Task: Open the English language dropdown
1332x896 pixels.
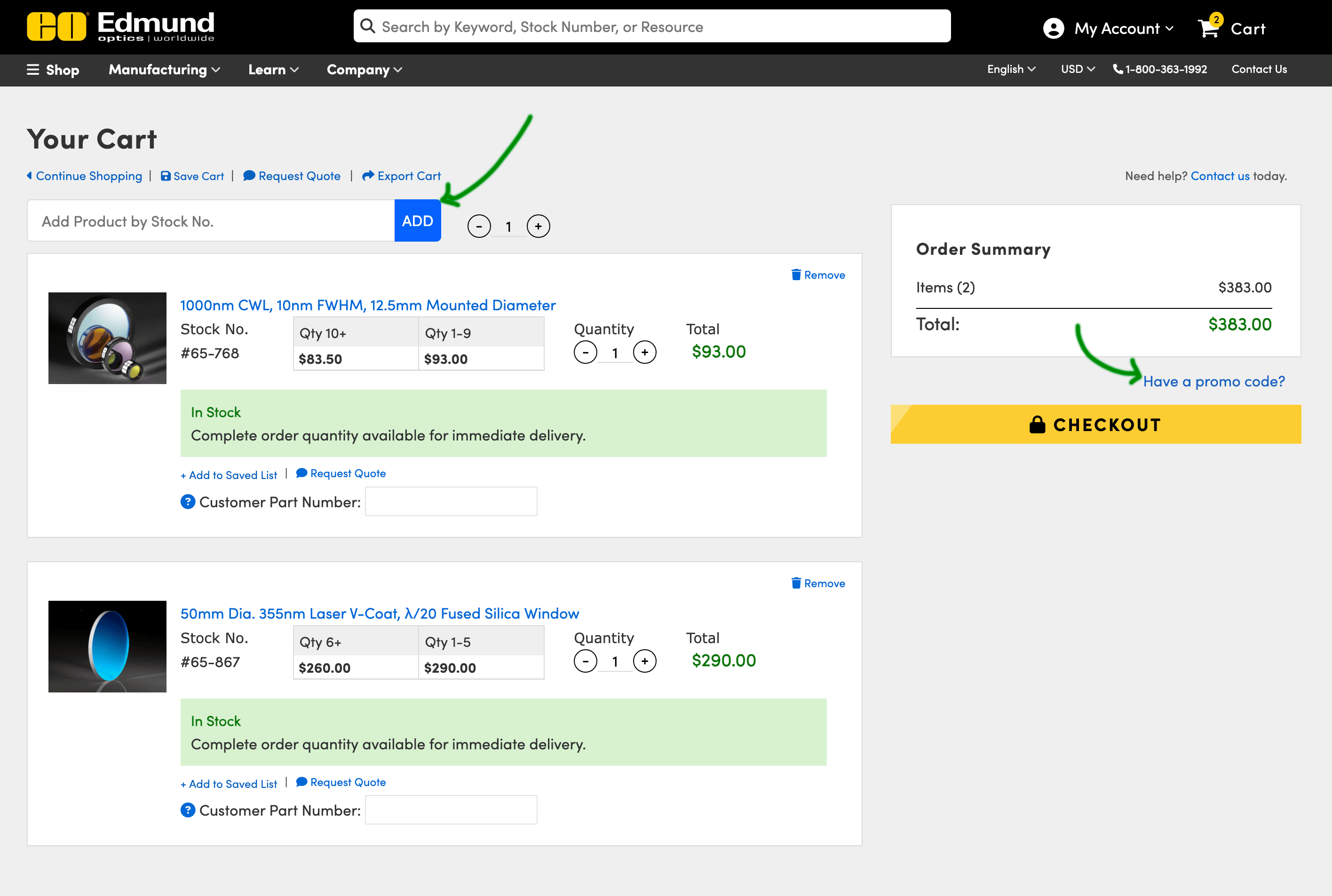Action: (x=1011, y=69)
